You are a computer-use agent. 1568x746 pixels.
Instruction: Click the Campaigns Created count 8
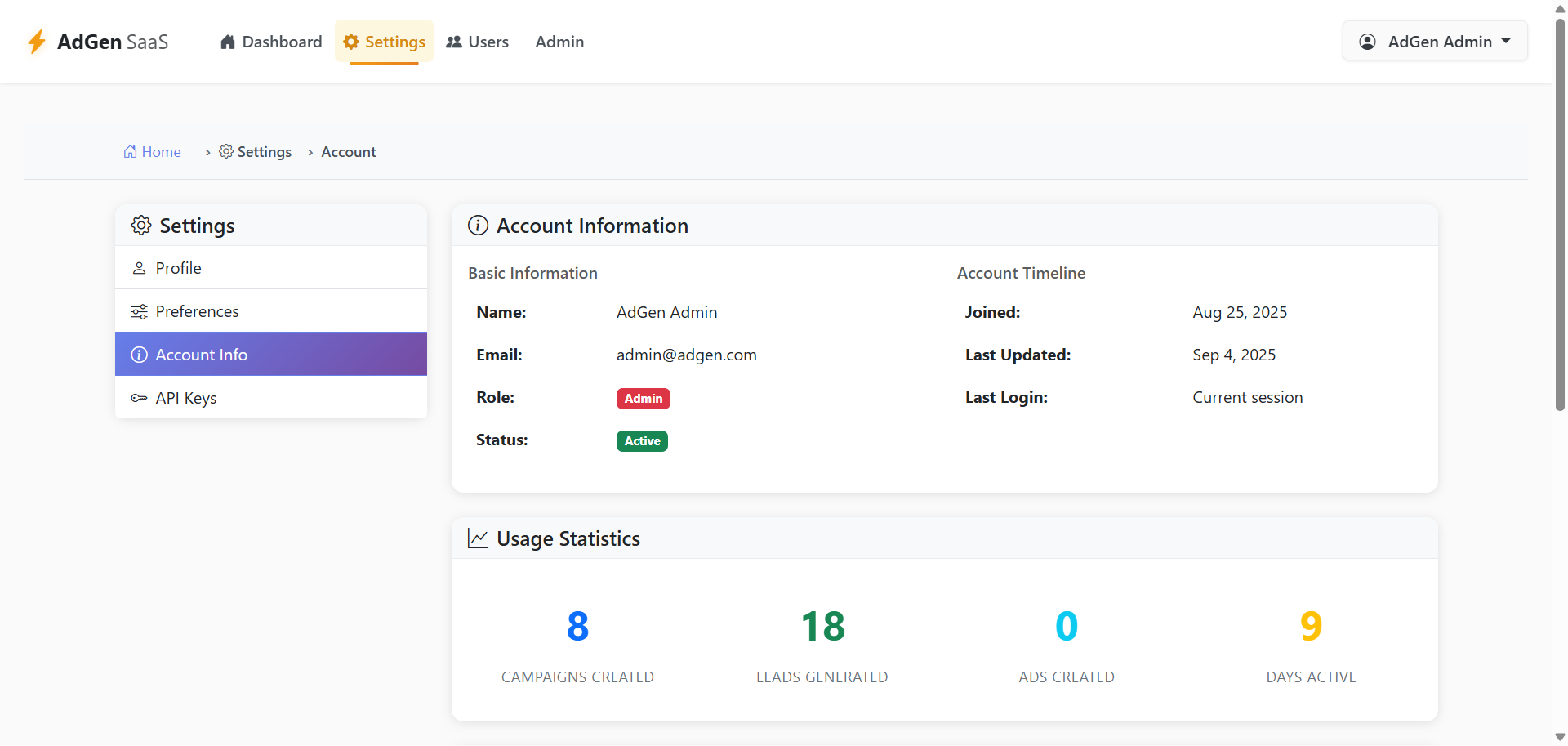pos(577,627)
